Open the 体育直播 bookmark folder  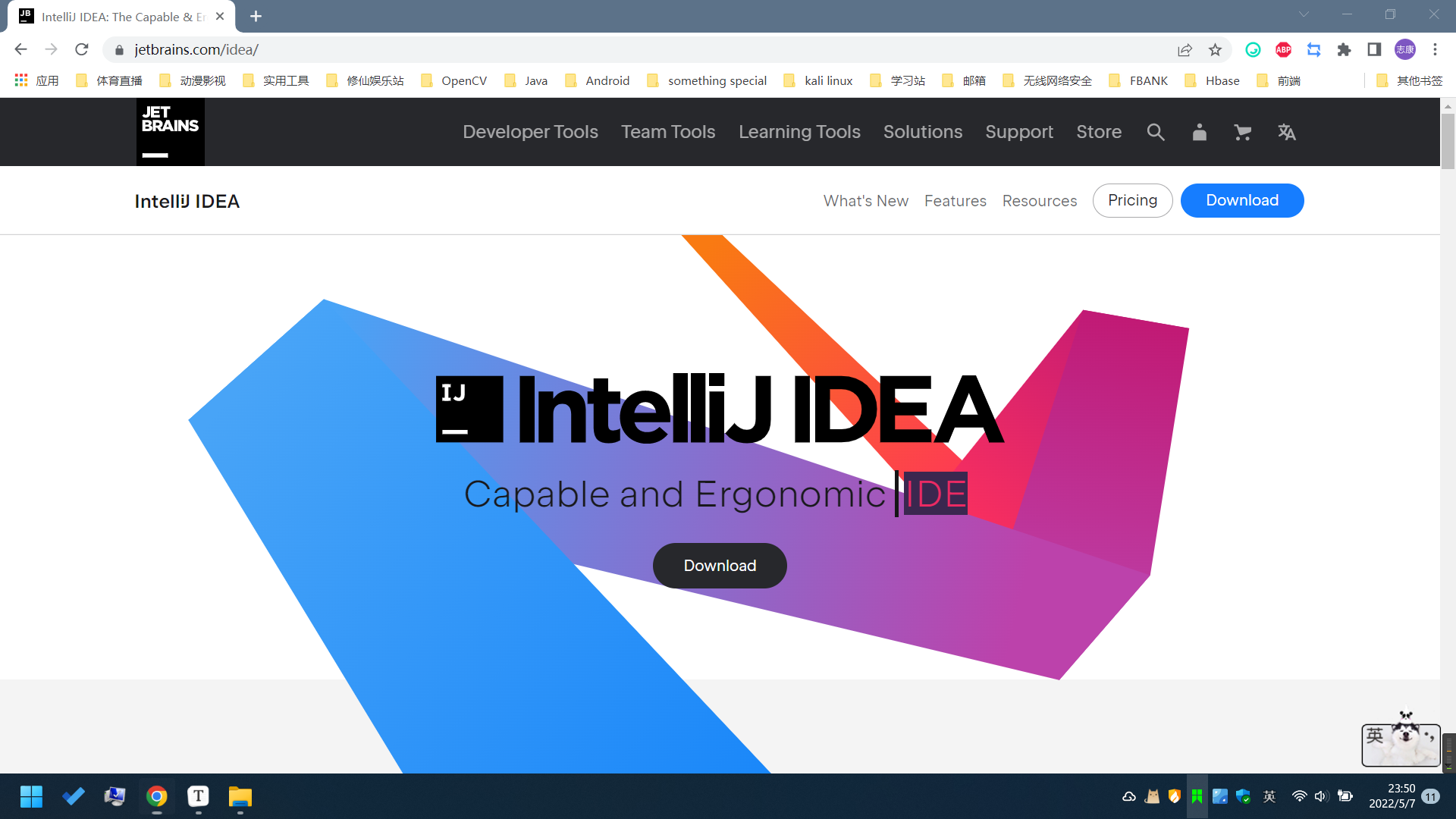click(109, 80)
